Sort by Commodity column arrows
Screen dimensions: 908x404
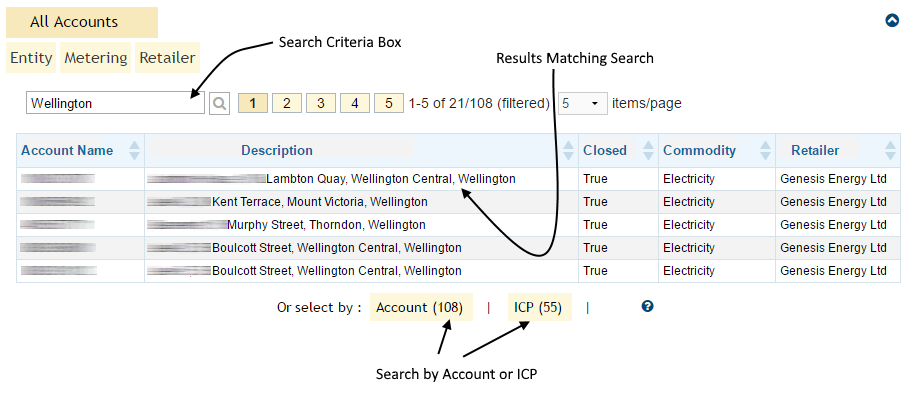pyautogui.click(x=764, y=151)
